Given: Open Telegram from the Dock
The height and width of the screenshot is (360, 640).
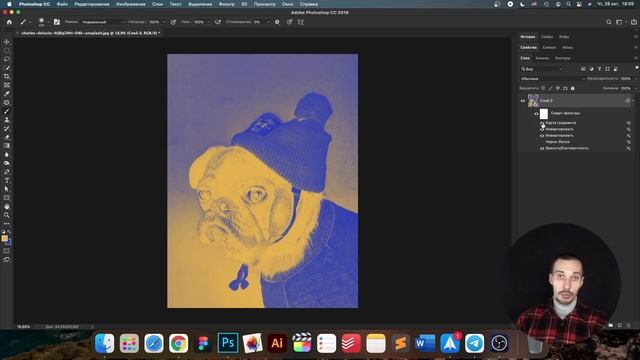Looking at the screenshot, I should click(474, 343).
